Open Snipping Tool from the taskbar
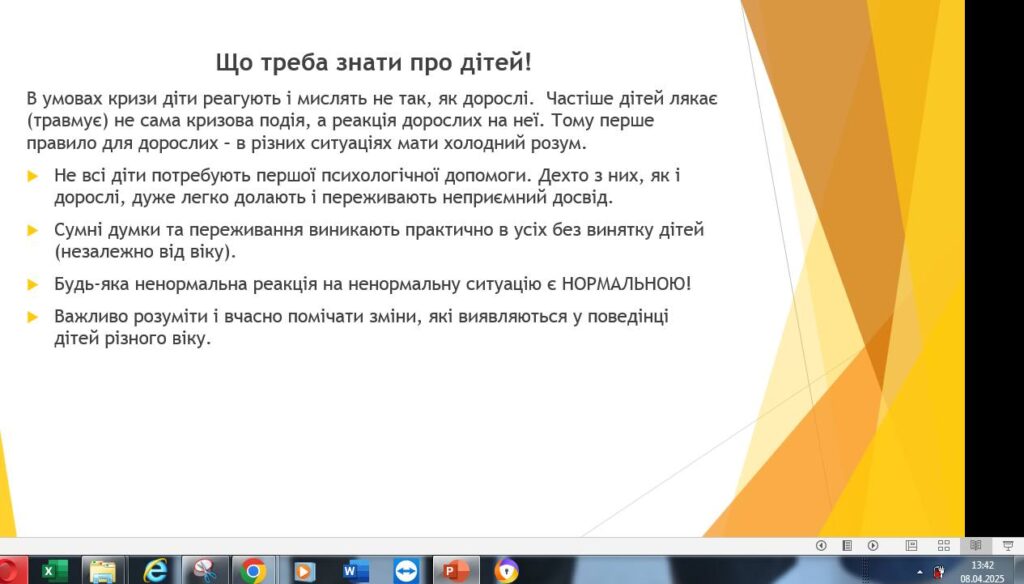This screenshot has width=1024, height=584. click(204, 571)
